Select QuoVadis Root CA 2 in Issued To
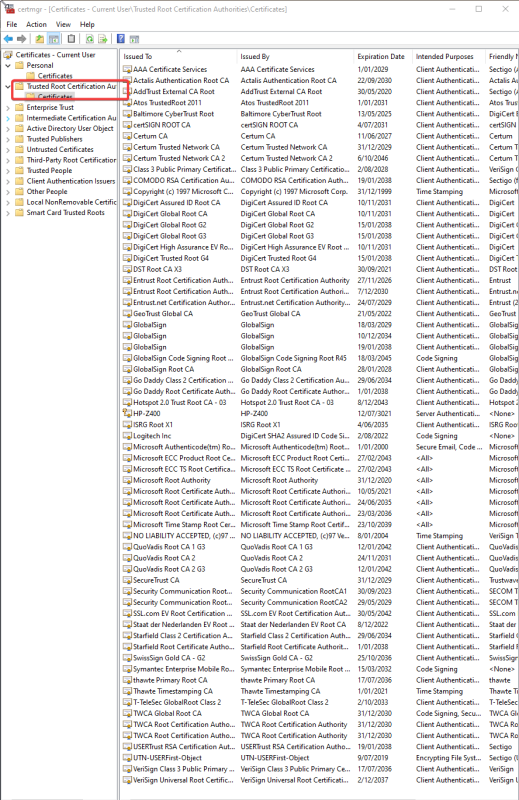This screenshot has width=519, height=800. (x=164, y=558)
